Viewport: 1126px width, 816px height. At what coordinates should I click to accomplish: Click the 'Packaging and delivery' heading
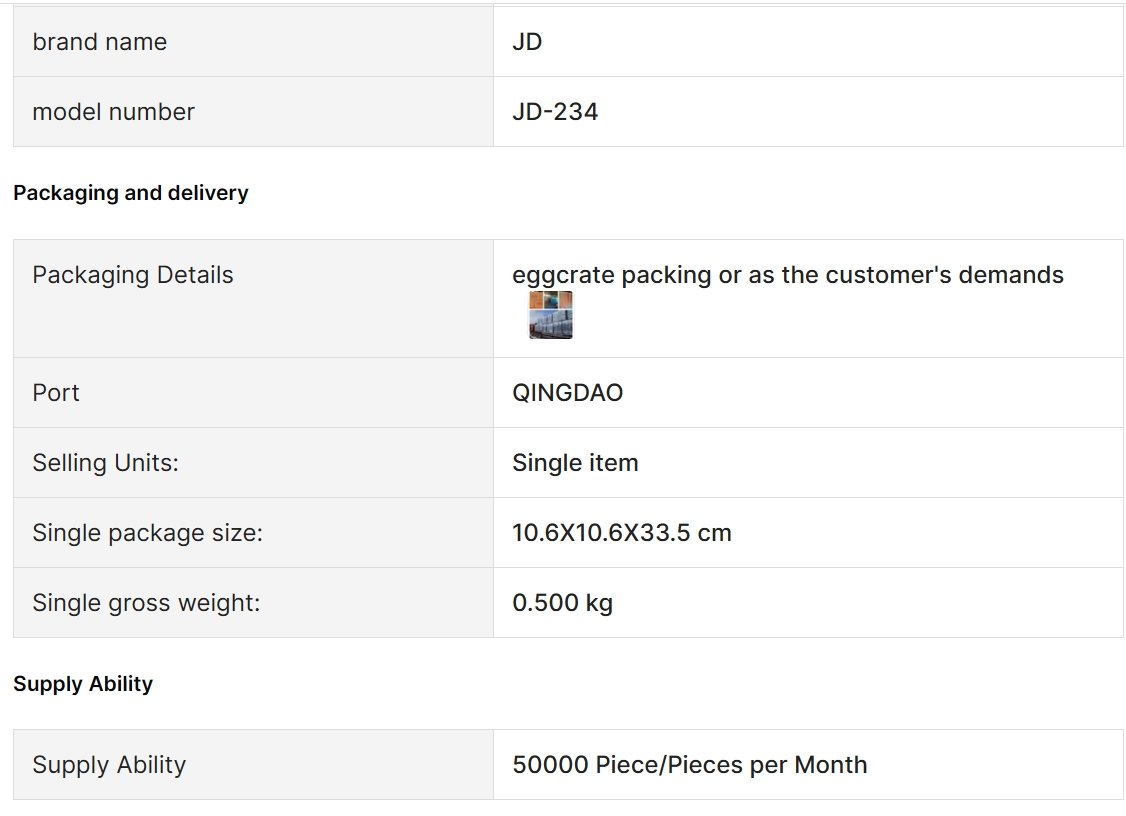(x=131, y=193)
